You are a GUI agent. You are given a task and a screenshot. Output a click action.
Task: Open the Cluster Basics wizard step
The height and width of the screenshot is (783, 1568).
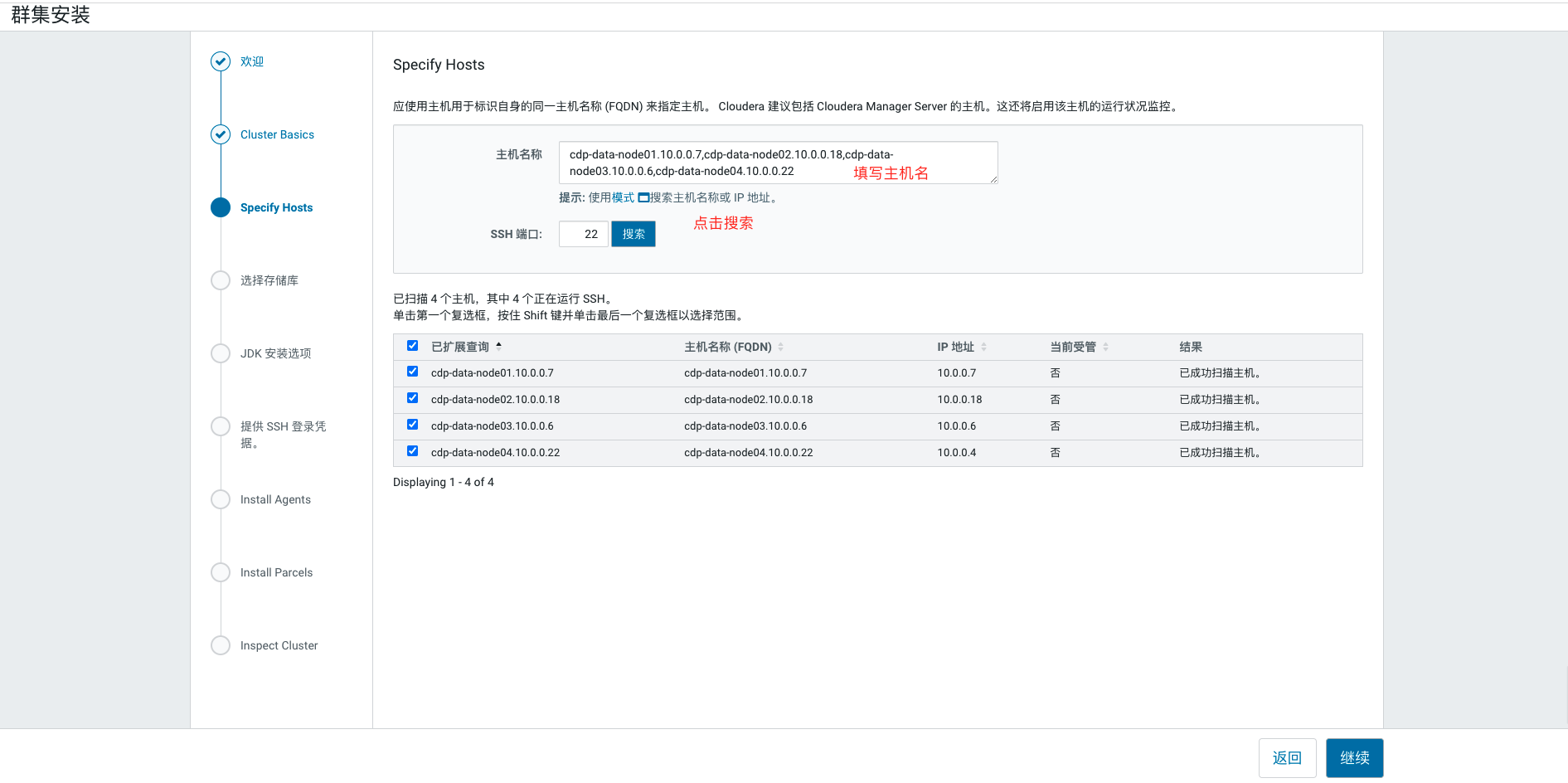coord(277,134)
